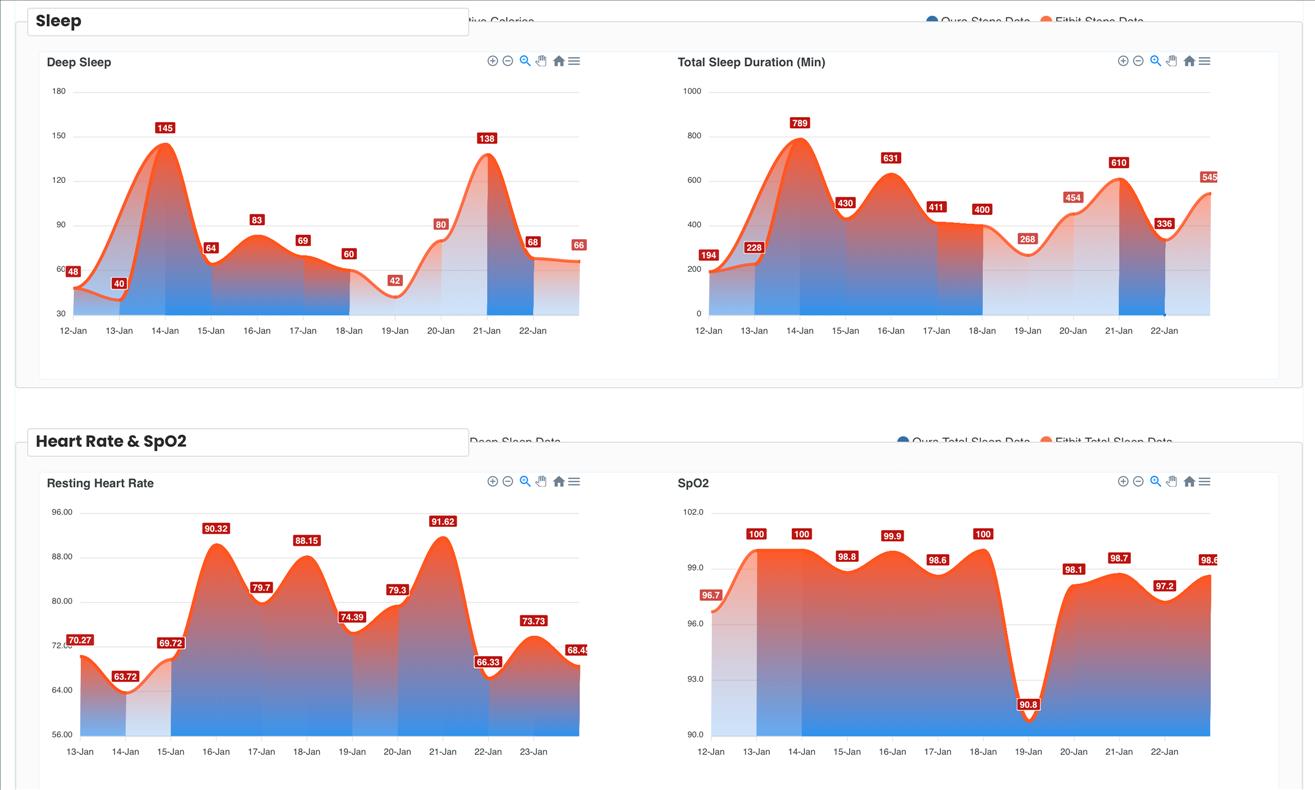This screenshot has height=790, width=1315.
Task: Open the Deep Sleep chart hamburger menu
Action: pyautogui.click(x=574, y=61)
